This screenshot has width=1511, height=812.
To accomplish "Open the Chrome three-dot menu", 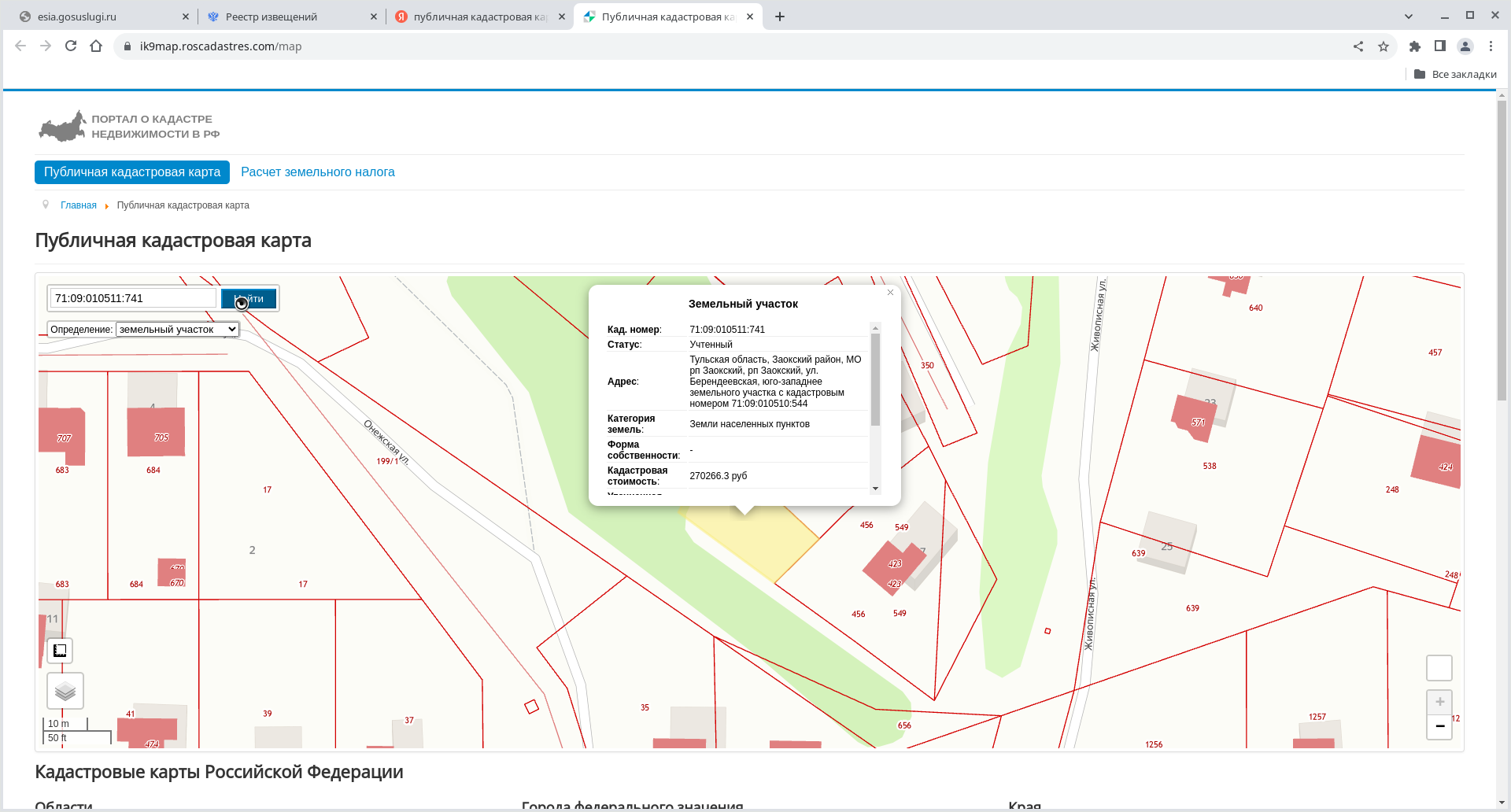I will [x=1491, y=46].
